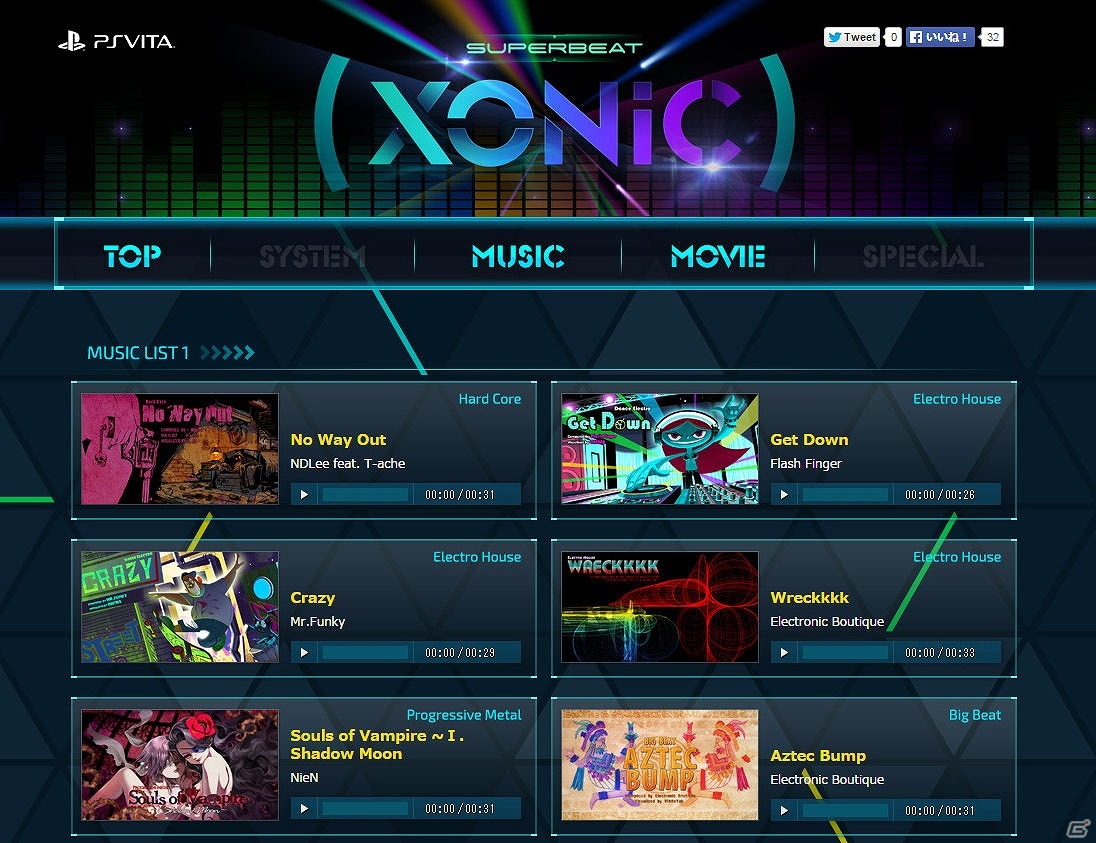Open the Get Down cover thumbnail
1096x843 pixels.
click(x=660, y=449)
